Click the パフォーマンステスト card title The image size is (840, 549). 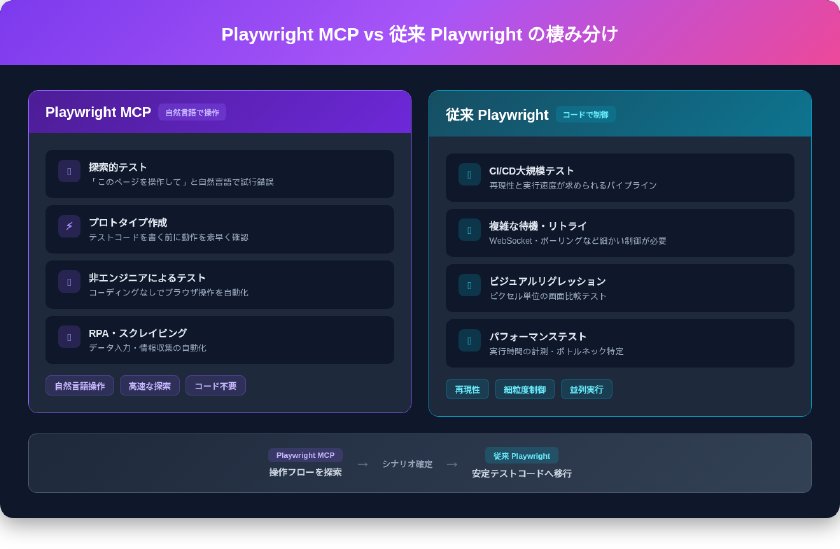538,336
